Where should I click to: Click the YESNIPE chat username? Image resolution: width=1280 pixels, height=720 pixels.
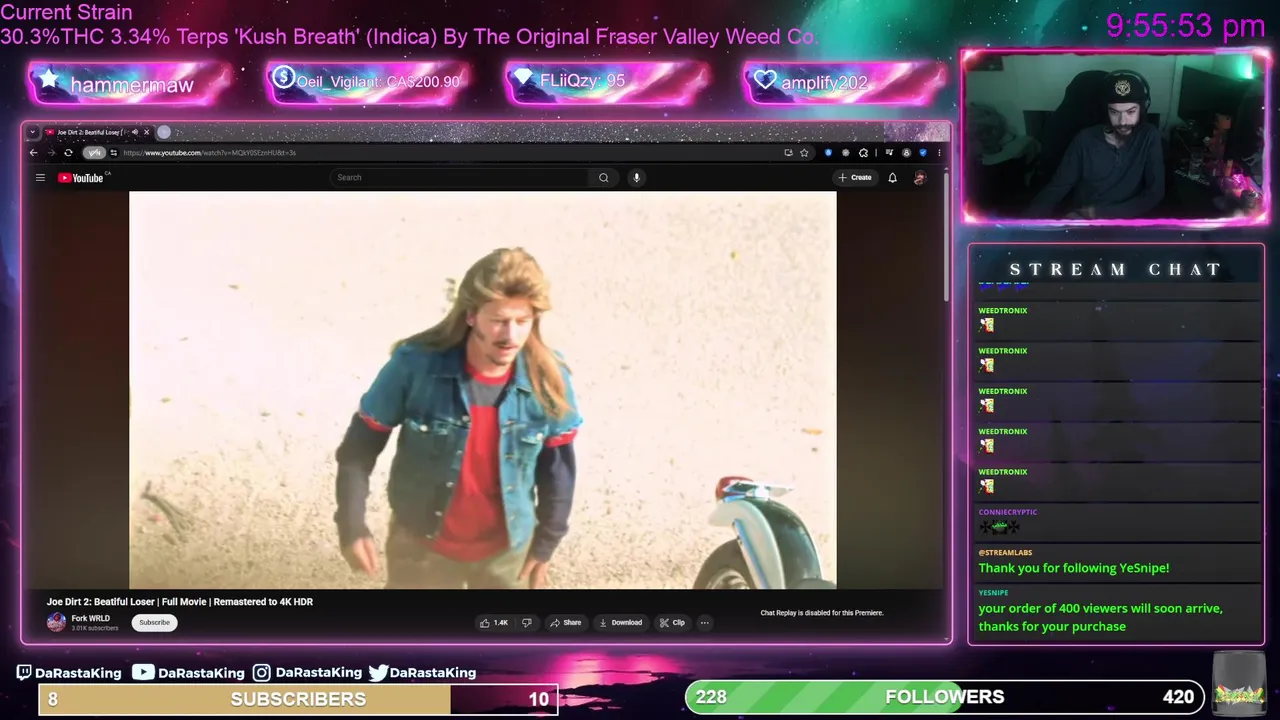(x=993, y=592)
